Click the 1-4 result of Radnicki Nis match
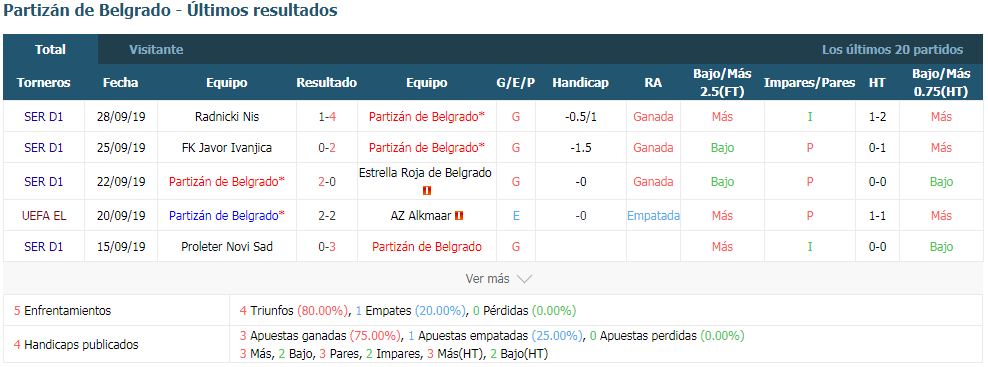The image size is (988, 367). pyautogui.click(x=327, y=117)
